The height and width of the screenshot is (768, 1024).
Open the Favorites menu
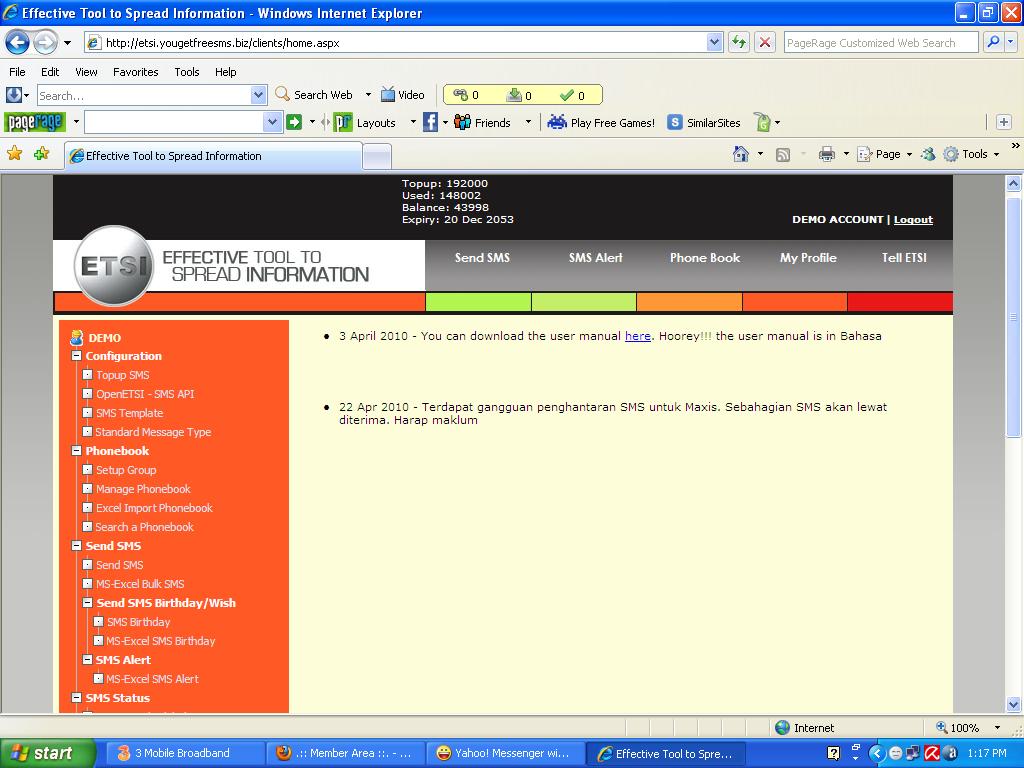pos(136,72)
